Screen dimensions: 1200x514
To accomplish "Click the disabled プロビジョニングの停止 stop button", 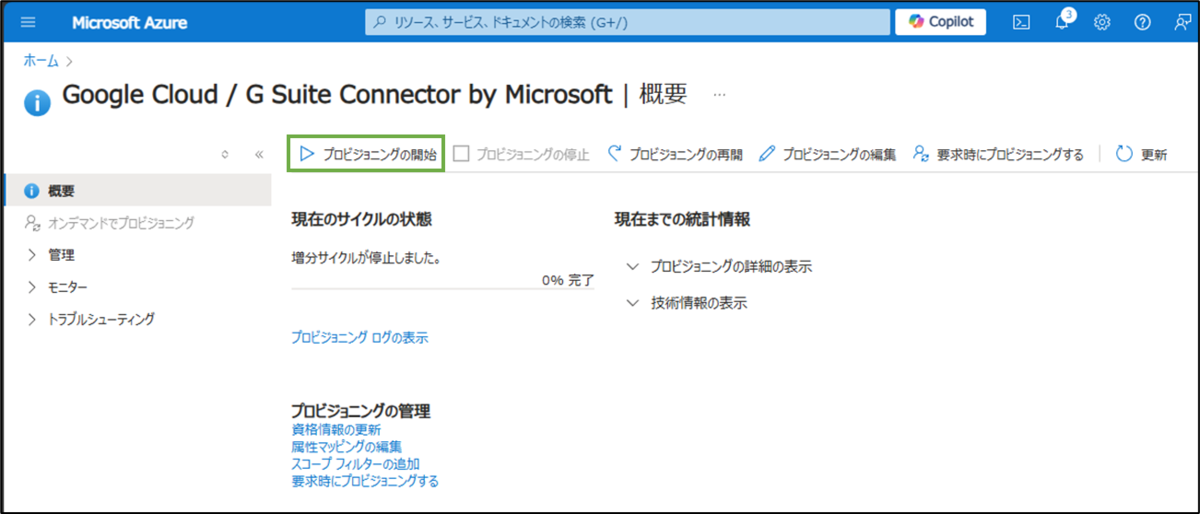I will [x=521, y=154].
